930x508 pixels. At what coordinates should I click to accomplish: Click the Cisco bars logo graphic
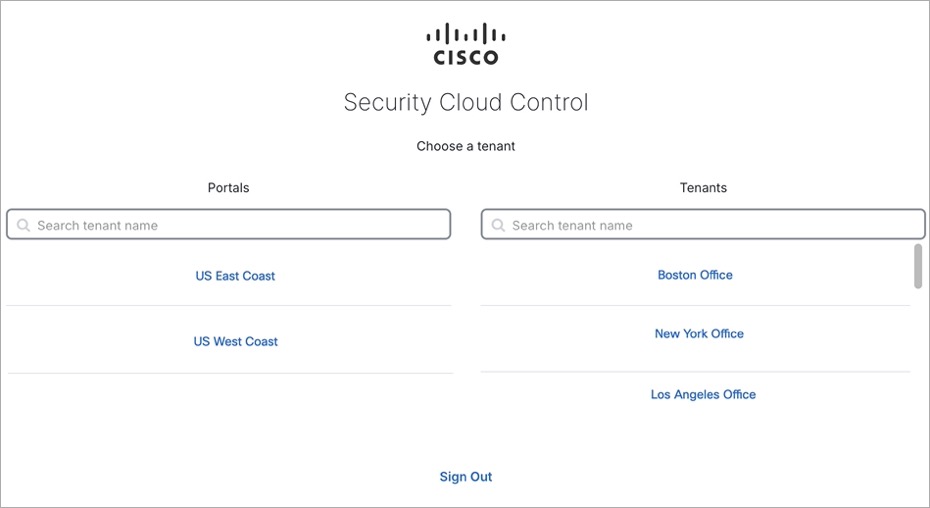click(x=465, y=33)
